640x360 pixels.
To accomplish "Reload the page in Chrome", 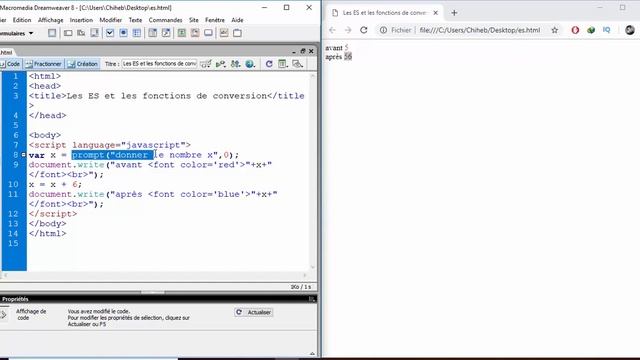I will pyautogui.click(x=364, y=30).
